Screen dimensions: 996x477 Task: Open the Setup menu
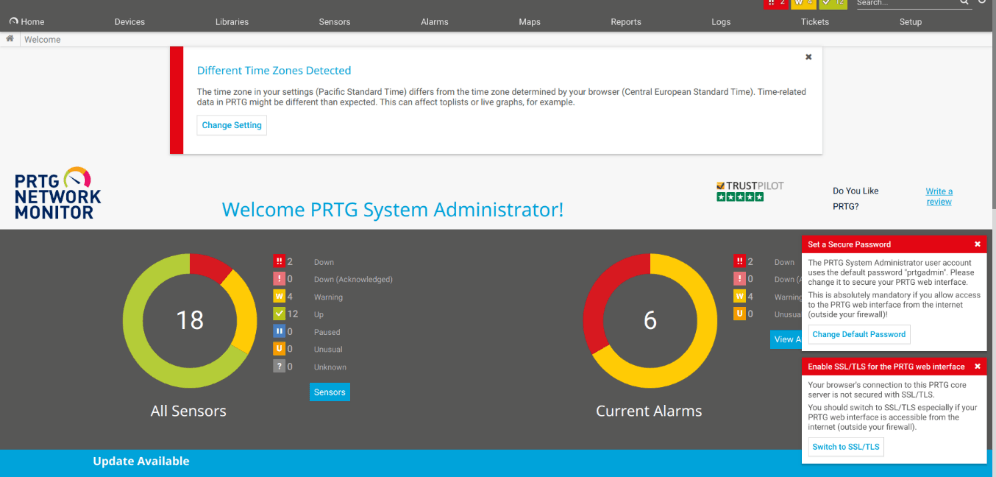[910, 22]
